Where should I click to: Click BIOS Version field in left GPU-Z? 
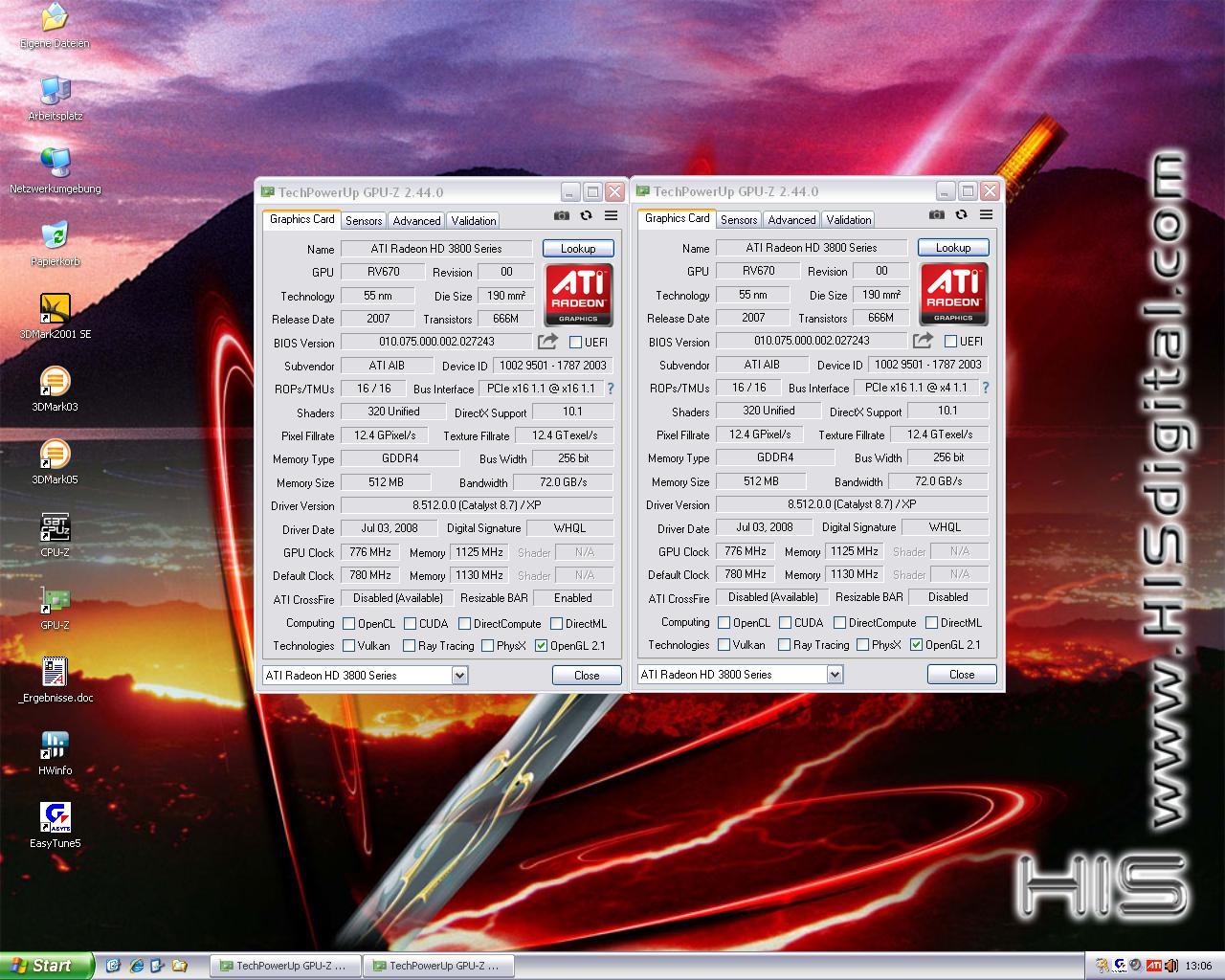436,342
